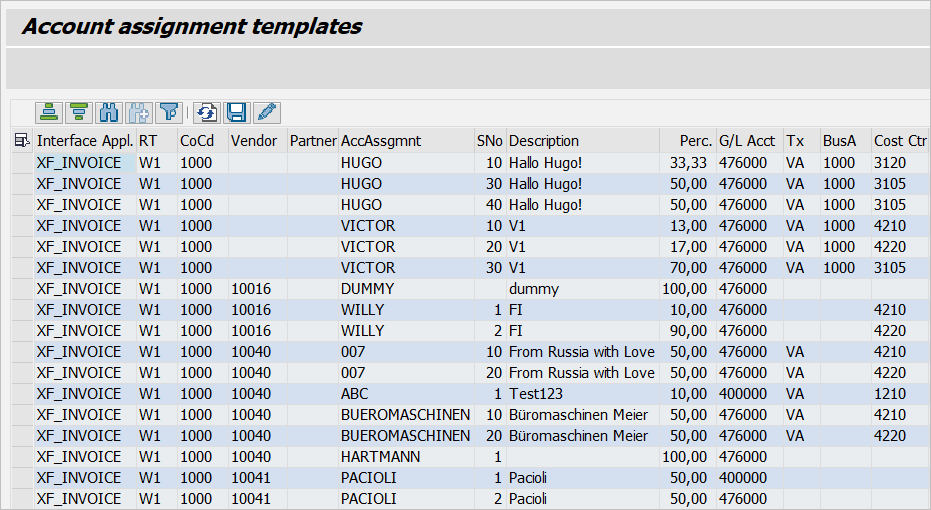Click the select-all icon at table corner
The image size is (931, 510).
pyautogui.click(x=22, y=141)
